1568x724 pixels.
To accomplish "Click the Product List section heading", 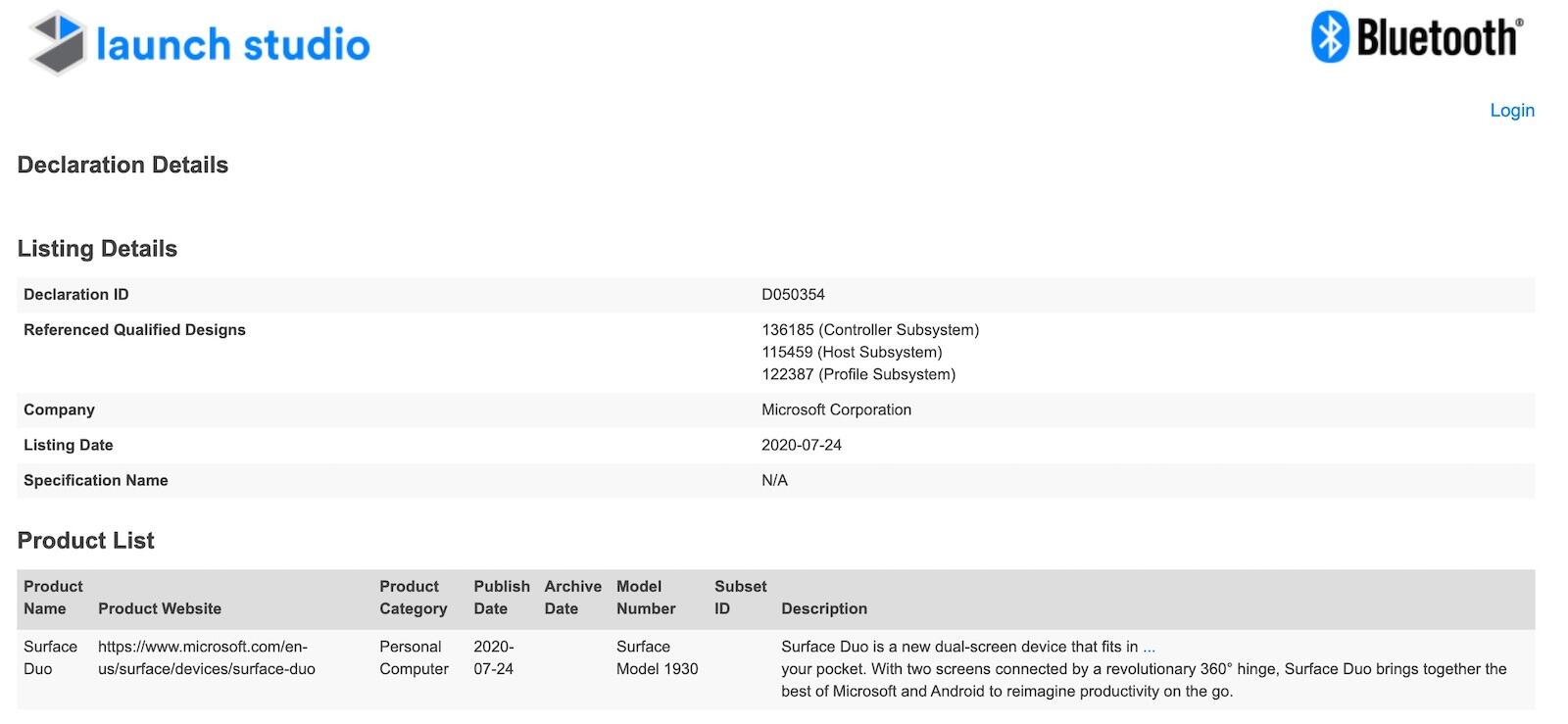I will coord(86,541).
